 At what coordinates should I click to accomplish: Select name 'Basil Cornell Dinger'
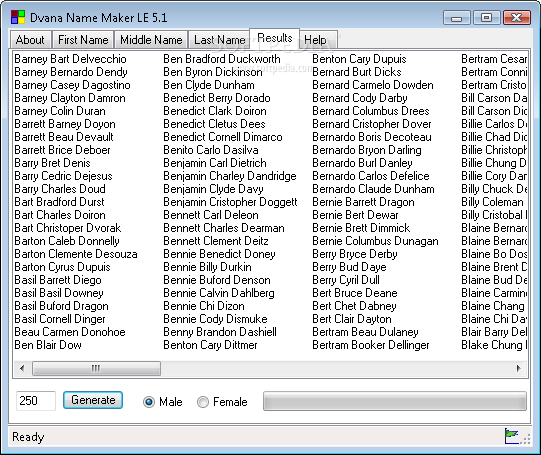[60, 319]
